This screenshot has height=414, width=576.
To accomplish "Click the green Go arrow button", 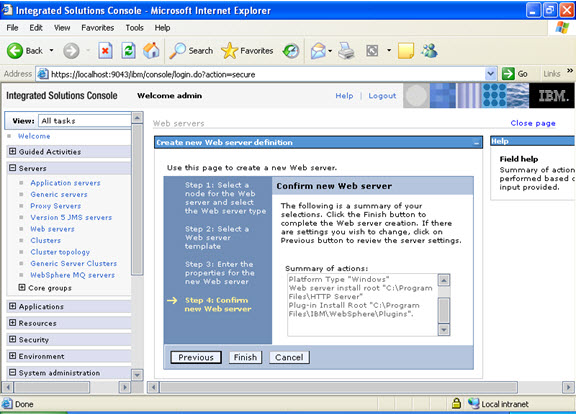I will click(x=508, y=74).
